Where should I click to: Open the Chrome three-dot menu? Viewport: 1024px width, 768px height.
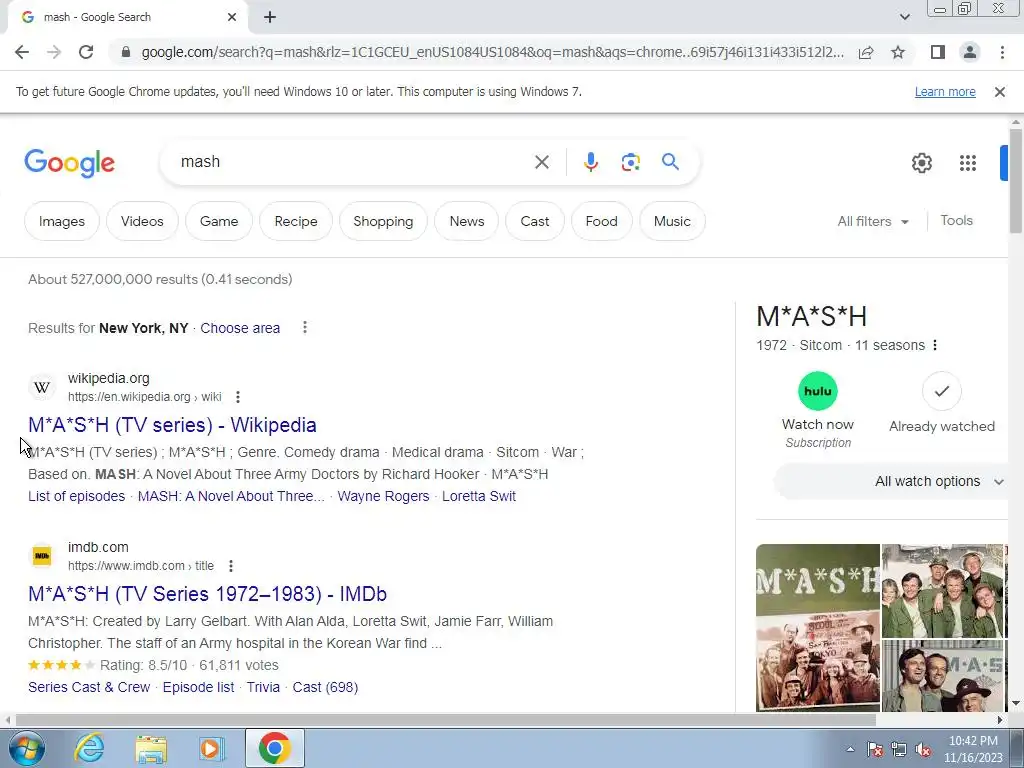click(x=1002, y=52)
